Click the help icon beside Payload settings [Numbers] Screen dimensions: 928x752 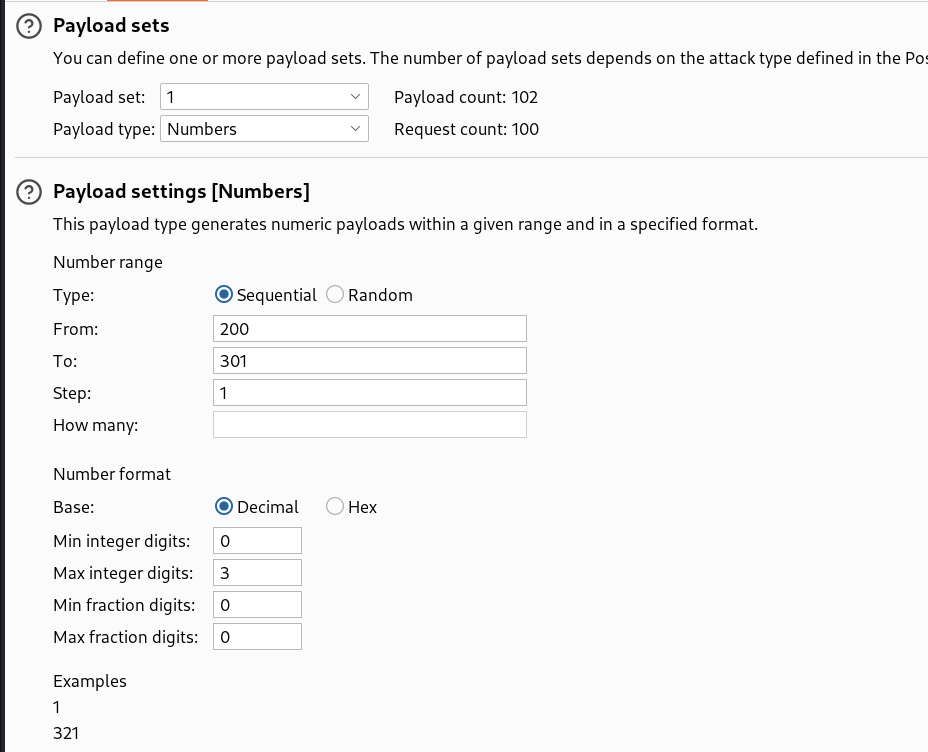(29, 191)
